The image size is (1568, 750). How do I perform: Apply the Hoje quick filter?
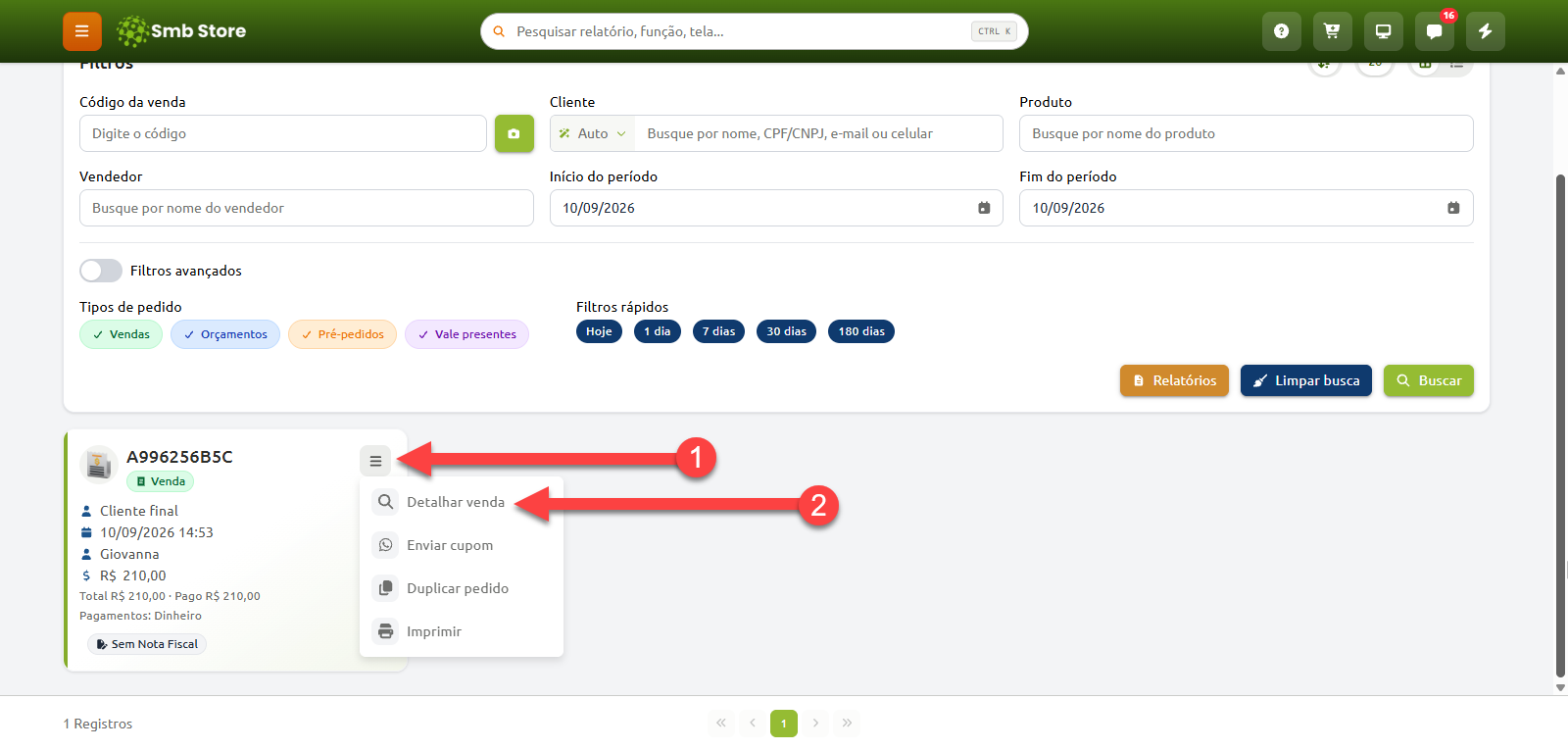599,331
